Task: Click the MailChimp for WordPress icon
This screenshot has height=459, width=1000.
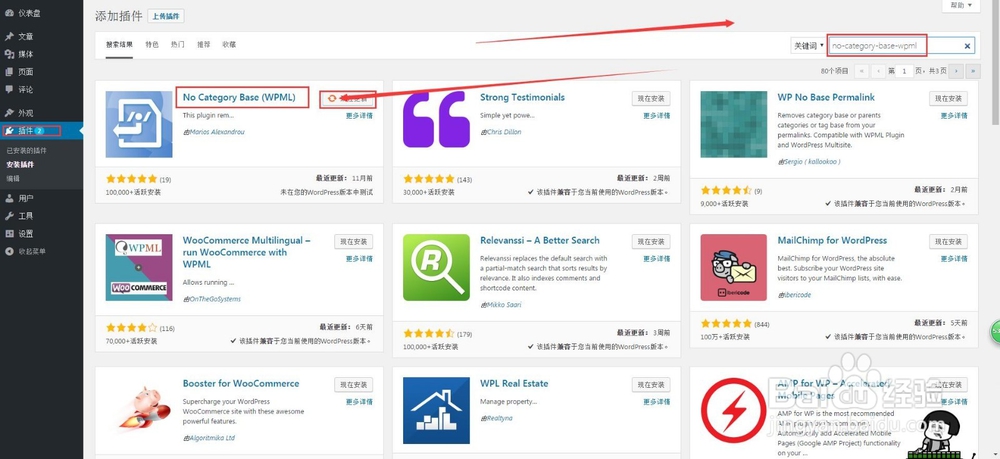Action: [x=733, y=267]
